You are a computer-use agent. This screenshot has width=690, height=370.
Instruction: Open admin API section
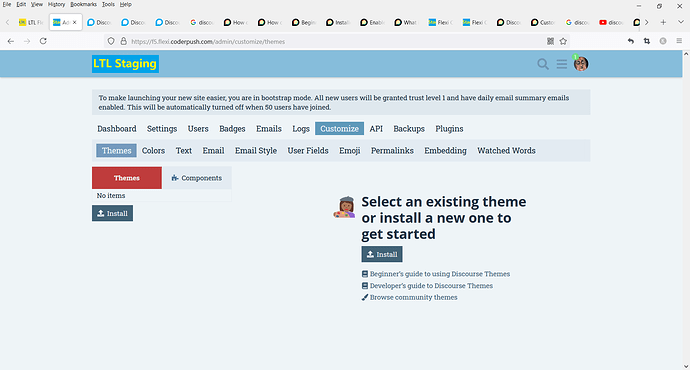(x=376, y=128)
